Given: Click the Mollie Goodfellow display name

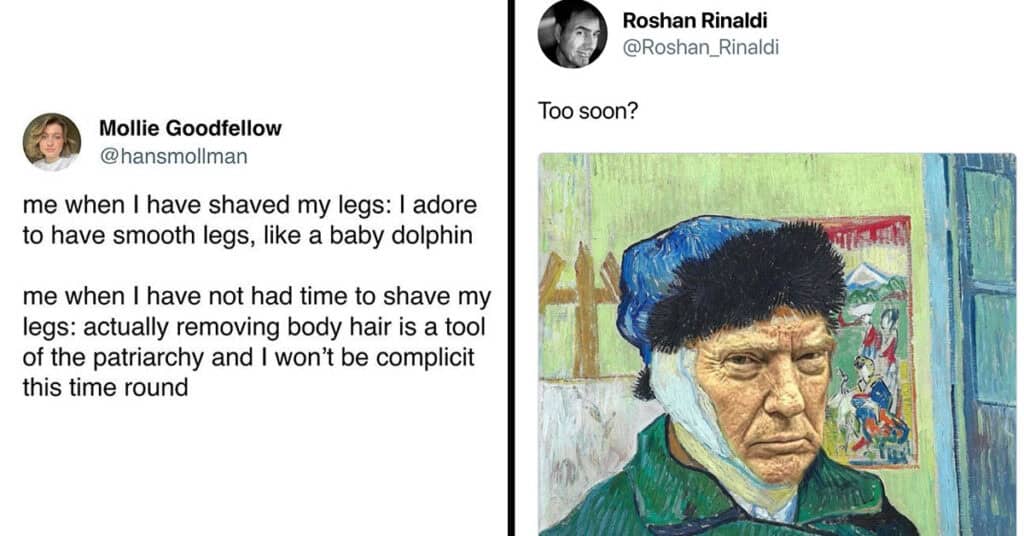Looking at the screenshot, I should (190, 128).
